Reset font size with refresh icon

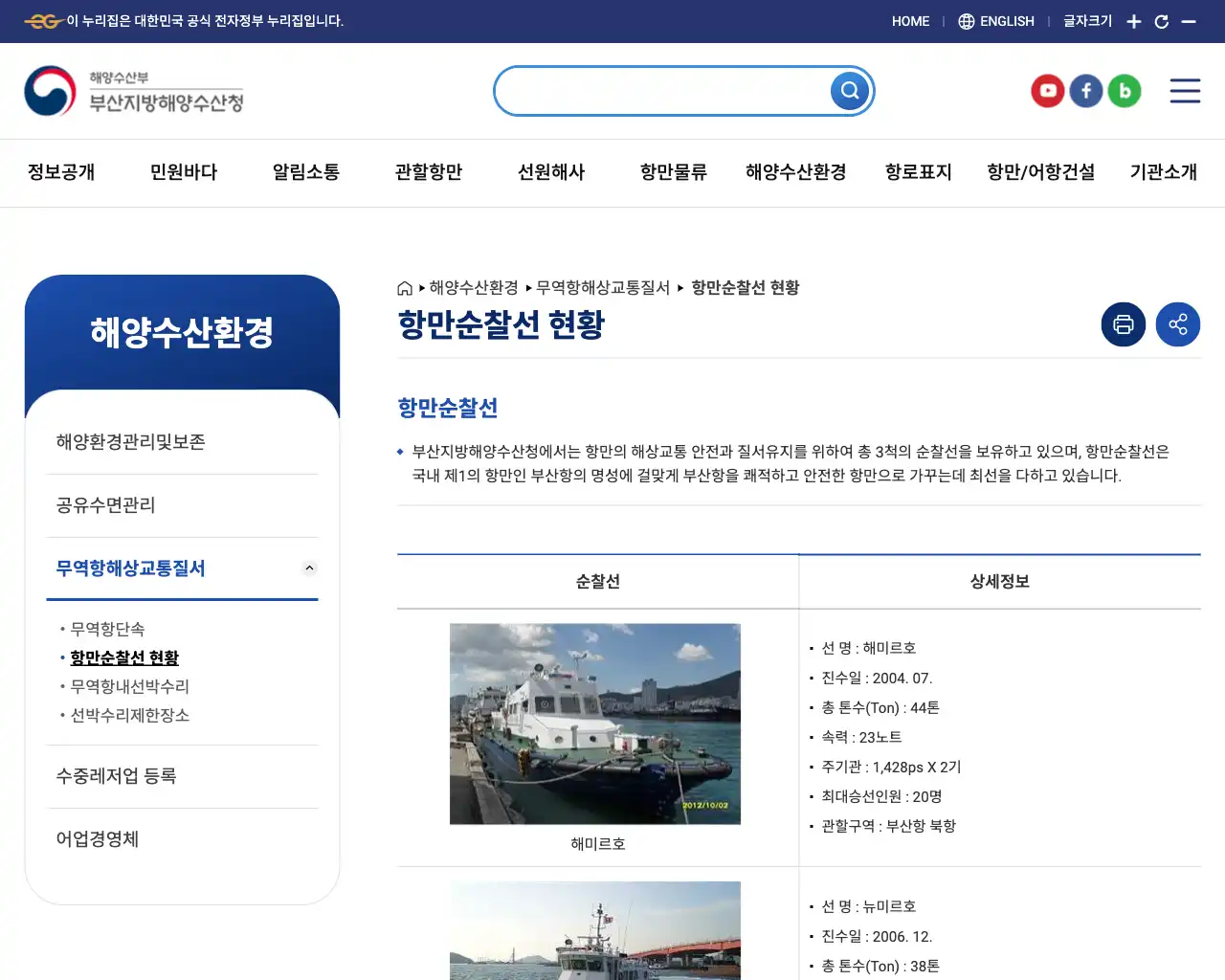[1162, 21]
